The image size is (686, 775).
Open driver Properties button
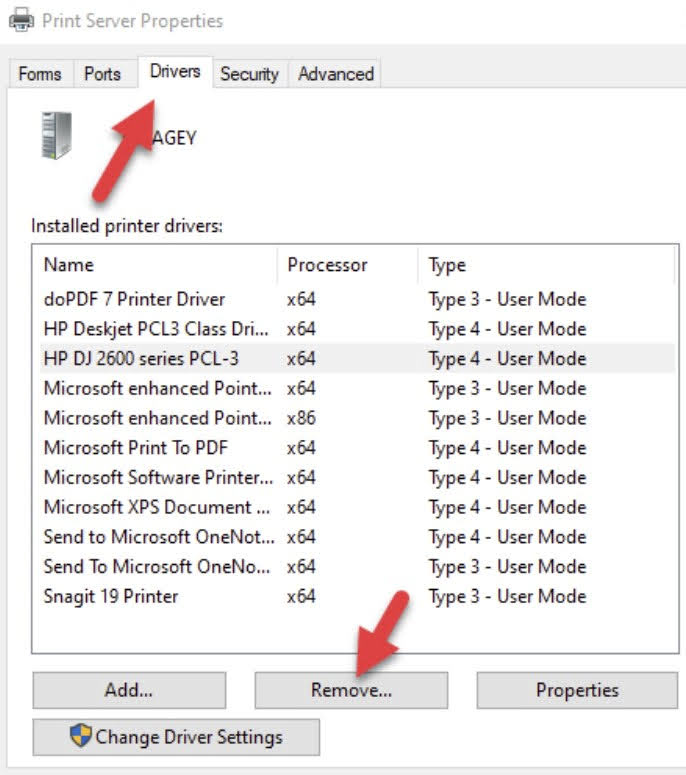tap(577, 690)
